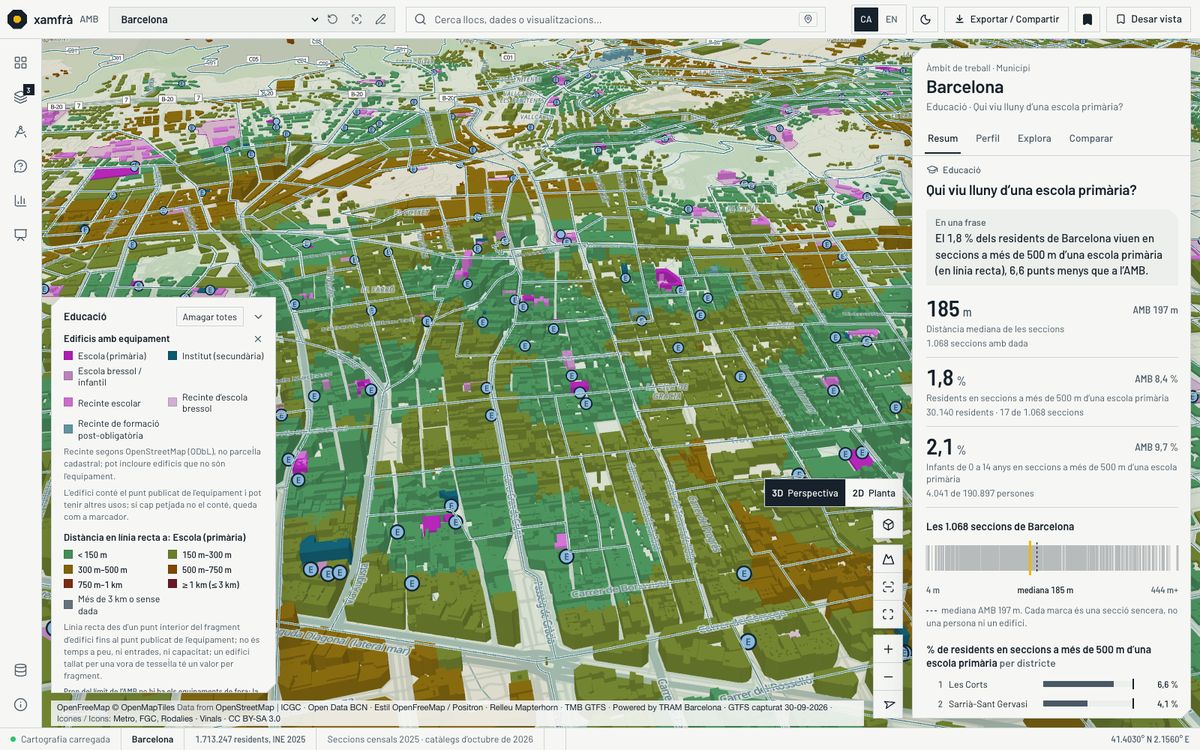Click the filled bookmark icon button

(x=1087, y=19)
